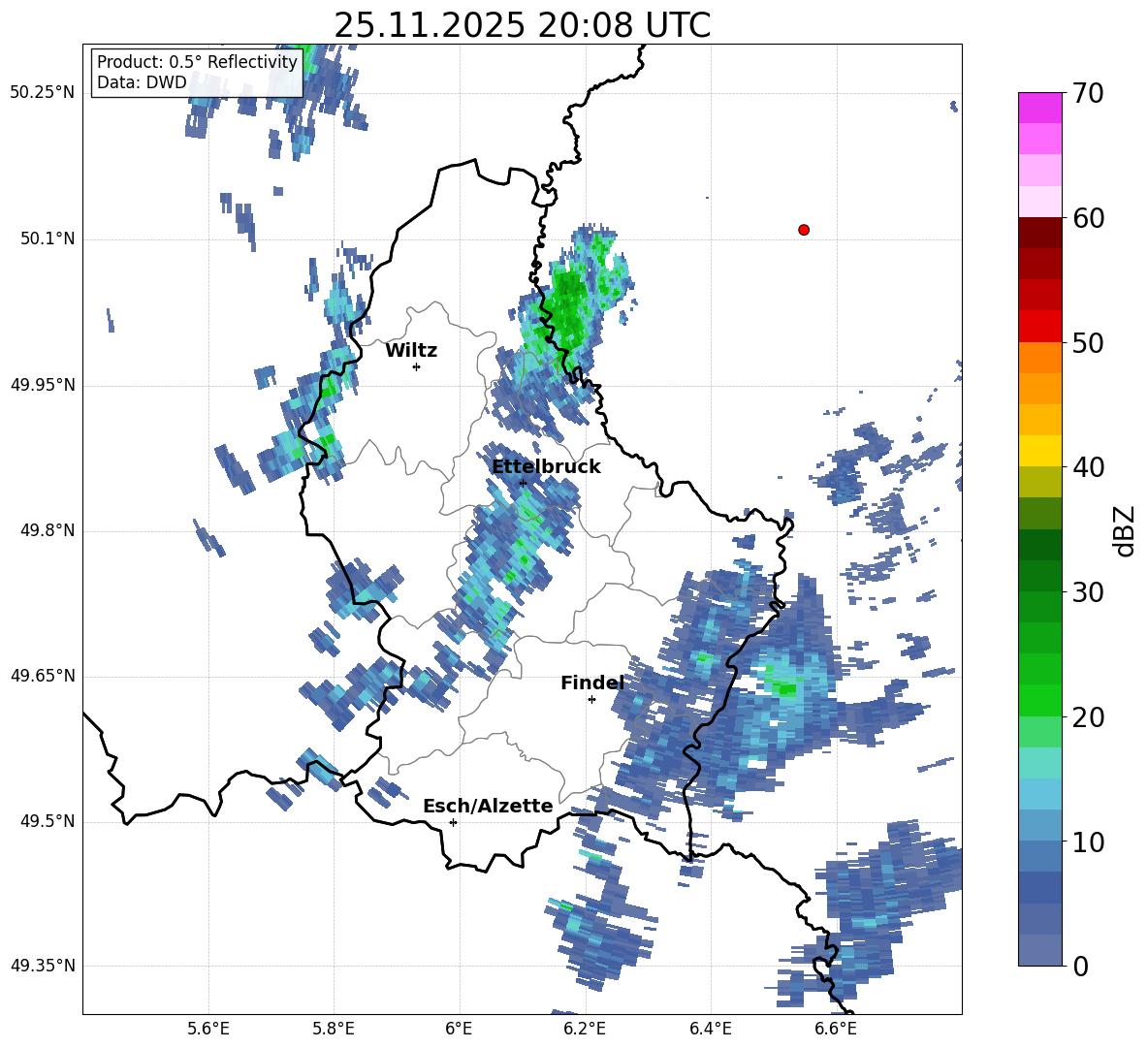
Task: Click the colorbar value 10
Action: 1089,842
